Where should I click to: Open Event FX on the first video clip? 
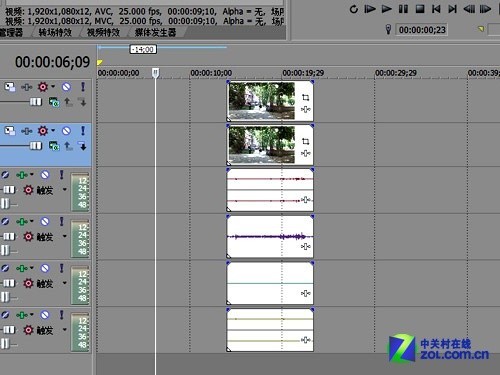[306, 109]
